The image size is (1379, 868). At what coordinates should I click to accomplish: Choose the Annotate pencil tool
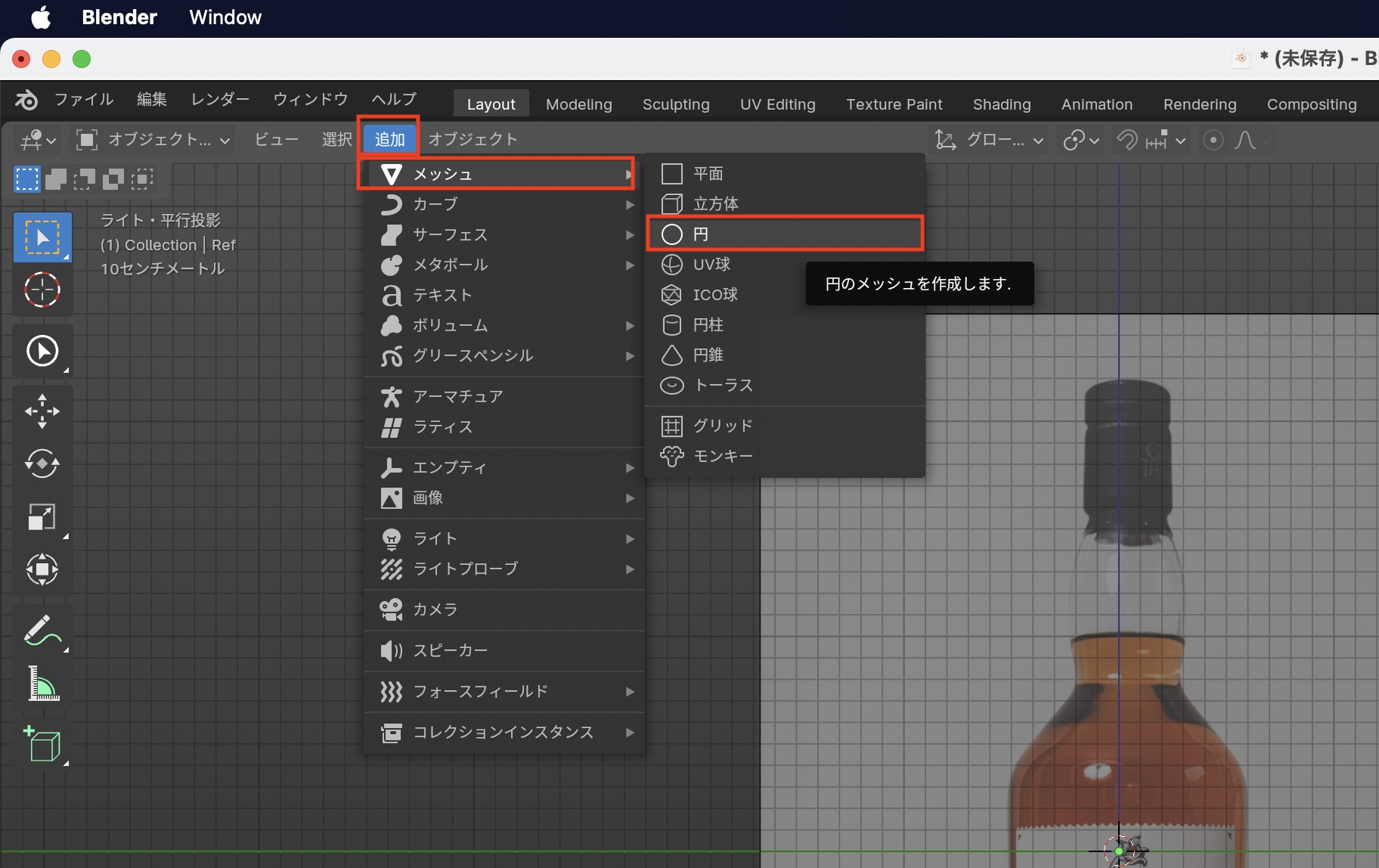(x=42, y=631)
